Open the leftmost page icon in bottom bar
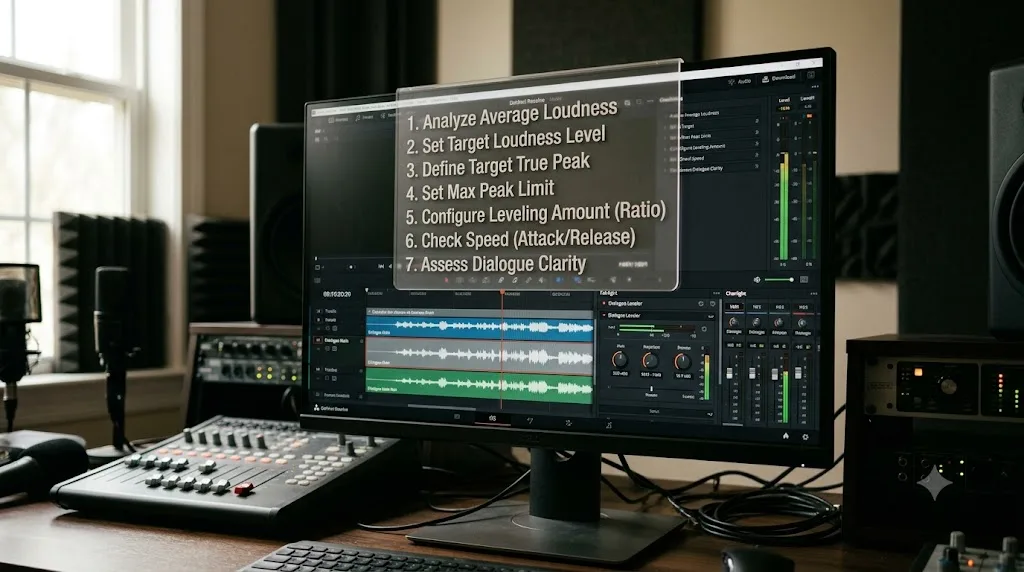This screenshot has width=1024, height=572. (x=456, y=417)
